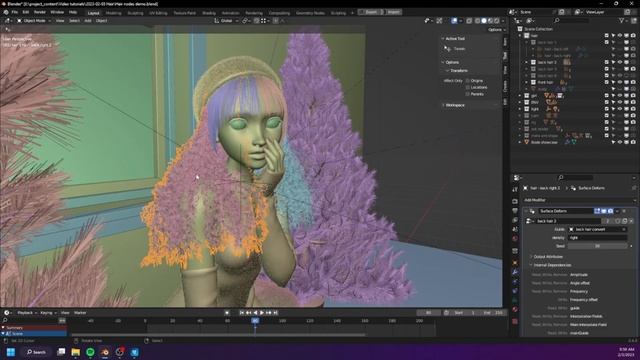Open the Window menu
The image size is (640, 360).
click(x=57, y=12)
